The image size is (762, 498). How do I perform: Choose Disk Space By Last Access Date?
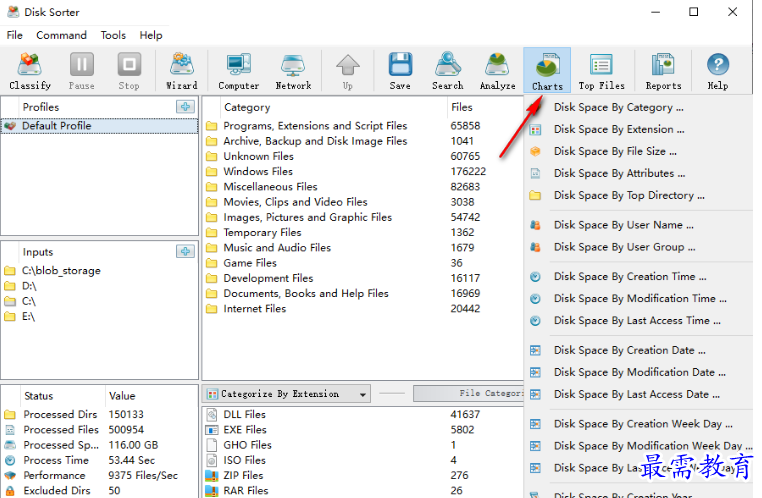pos(639,394)
